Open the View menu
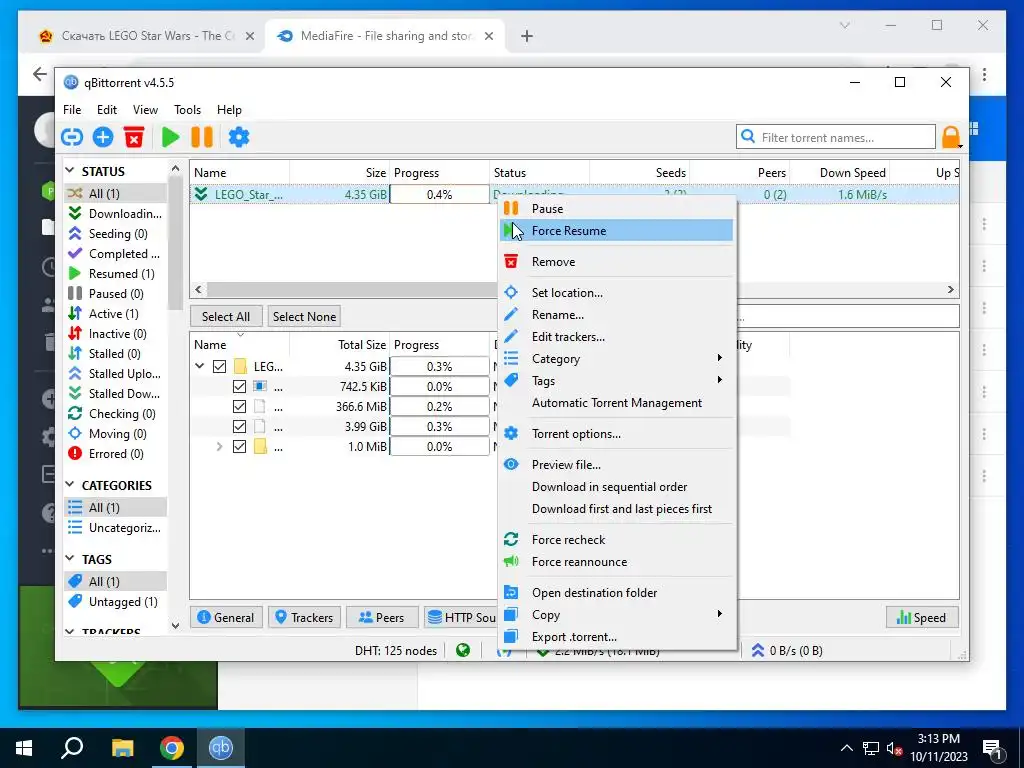Viewport: 1024px width, 768px height. 145,110
